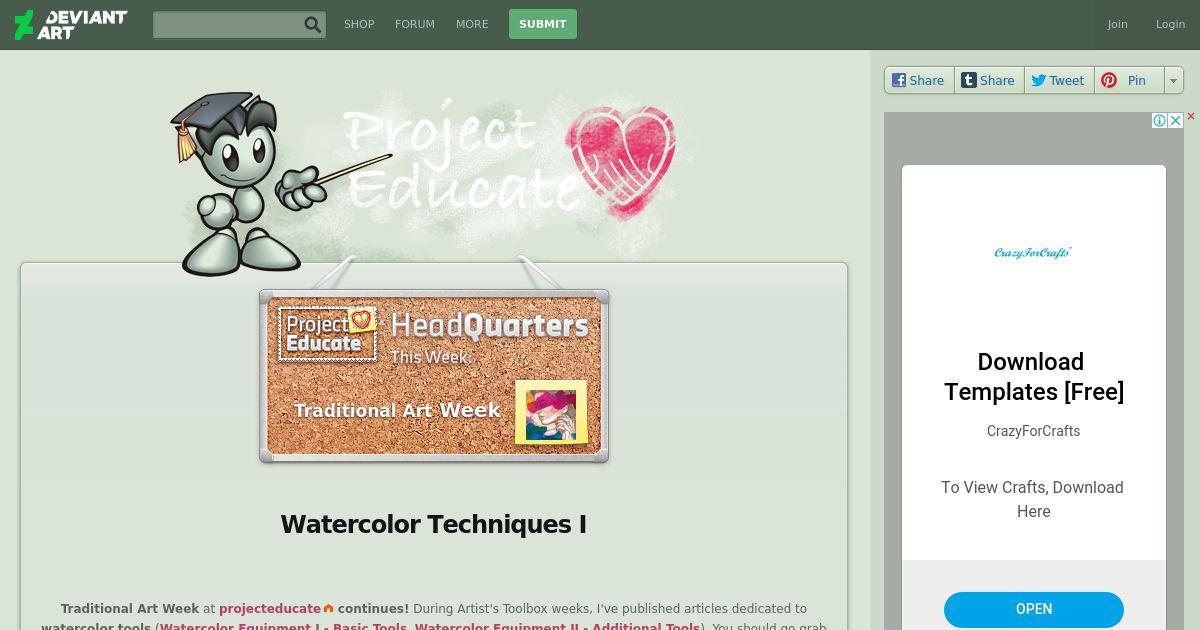Click the "Traditional Art Week" corkboard text

tap(397, 410)
